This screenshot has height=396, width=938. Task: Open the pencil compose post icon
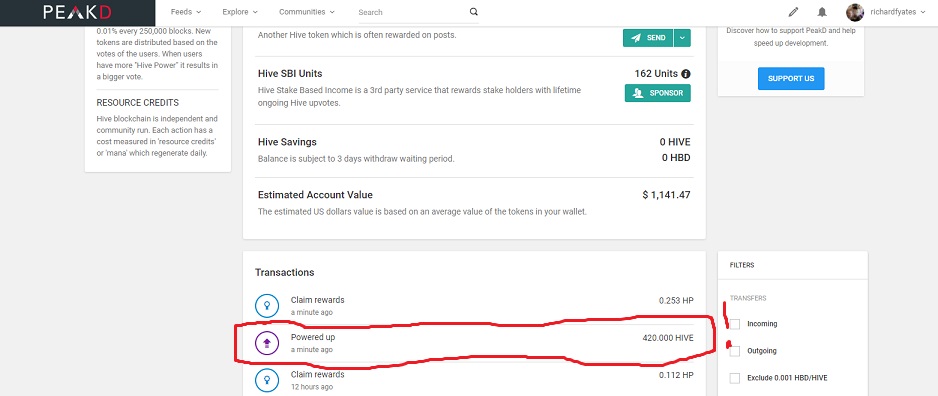(x=793, y=12)
